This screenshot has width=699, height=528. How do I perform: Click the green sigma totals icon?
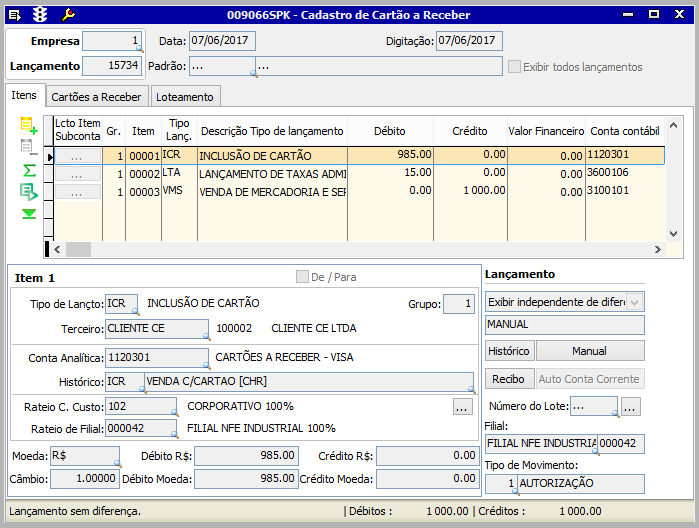point(29,171)
